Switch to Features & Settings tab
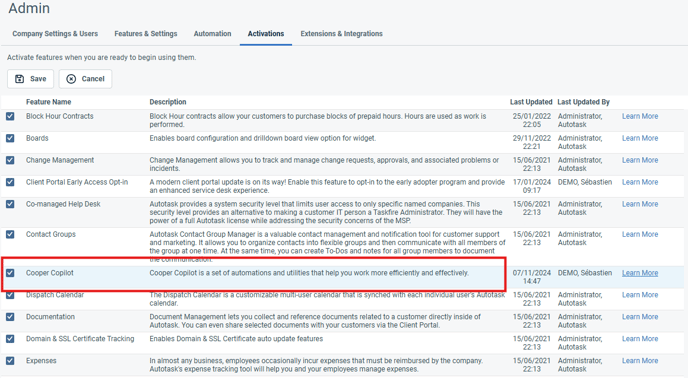Viewport: 688px width, 378px height. coord(146,34)
